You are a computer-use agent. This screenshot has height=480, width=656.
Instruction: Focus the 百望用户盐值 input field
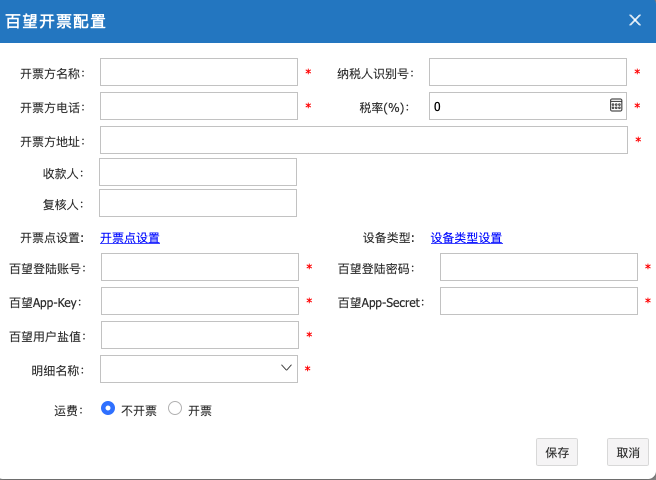pos(200,335)
